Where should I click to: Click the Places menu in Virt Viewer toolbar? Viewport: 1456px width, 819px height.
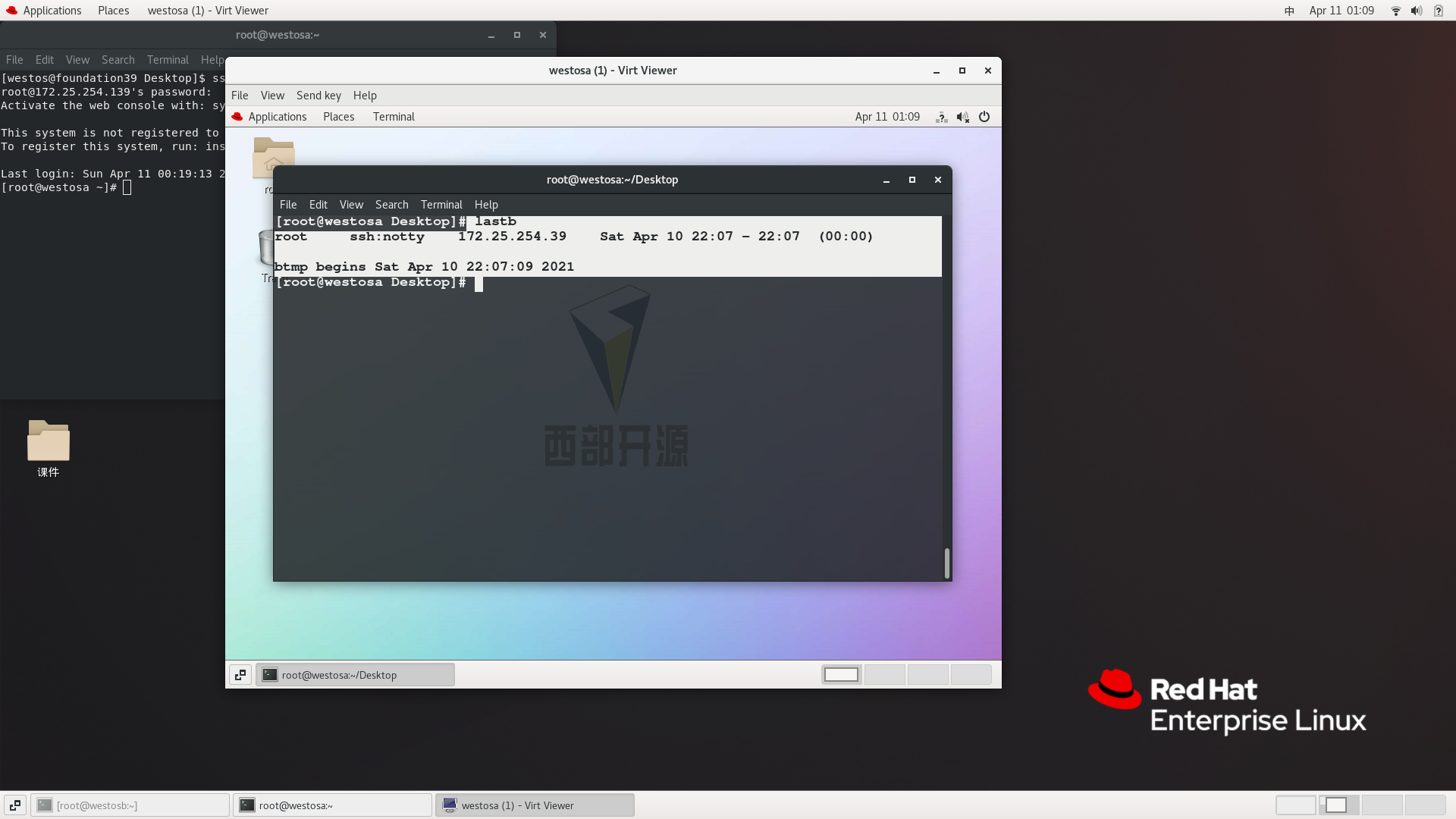[338, 116]
